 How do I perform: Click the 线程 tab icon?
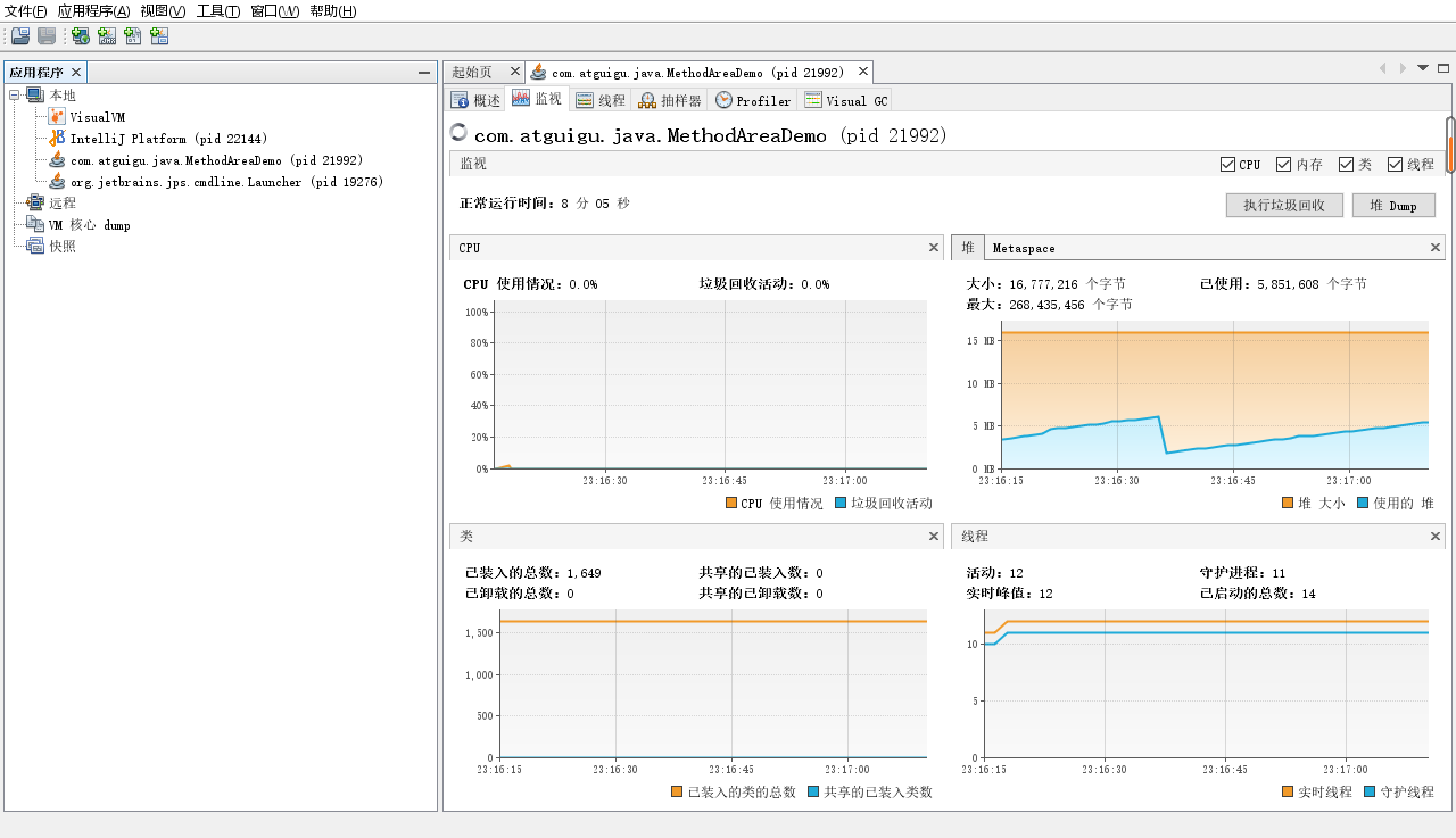pos(584,100)
